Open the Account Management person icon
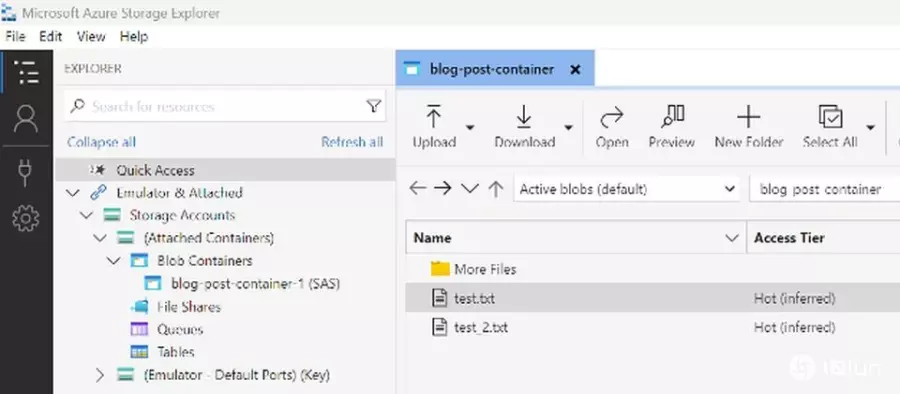 26,119
